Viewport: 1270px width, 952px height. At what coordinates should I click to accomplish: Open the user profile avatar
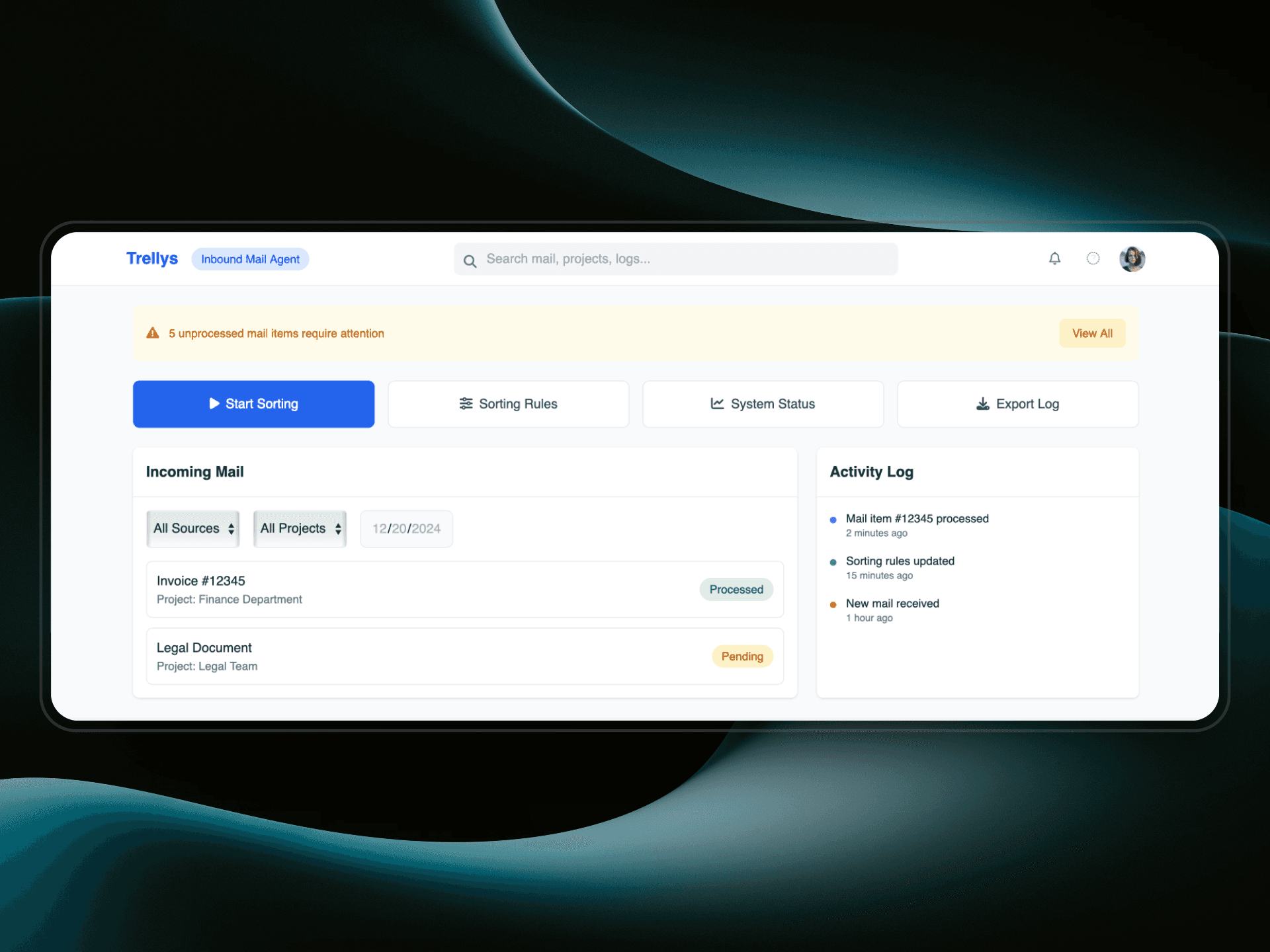[x=1132, y=258]
